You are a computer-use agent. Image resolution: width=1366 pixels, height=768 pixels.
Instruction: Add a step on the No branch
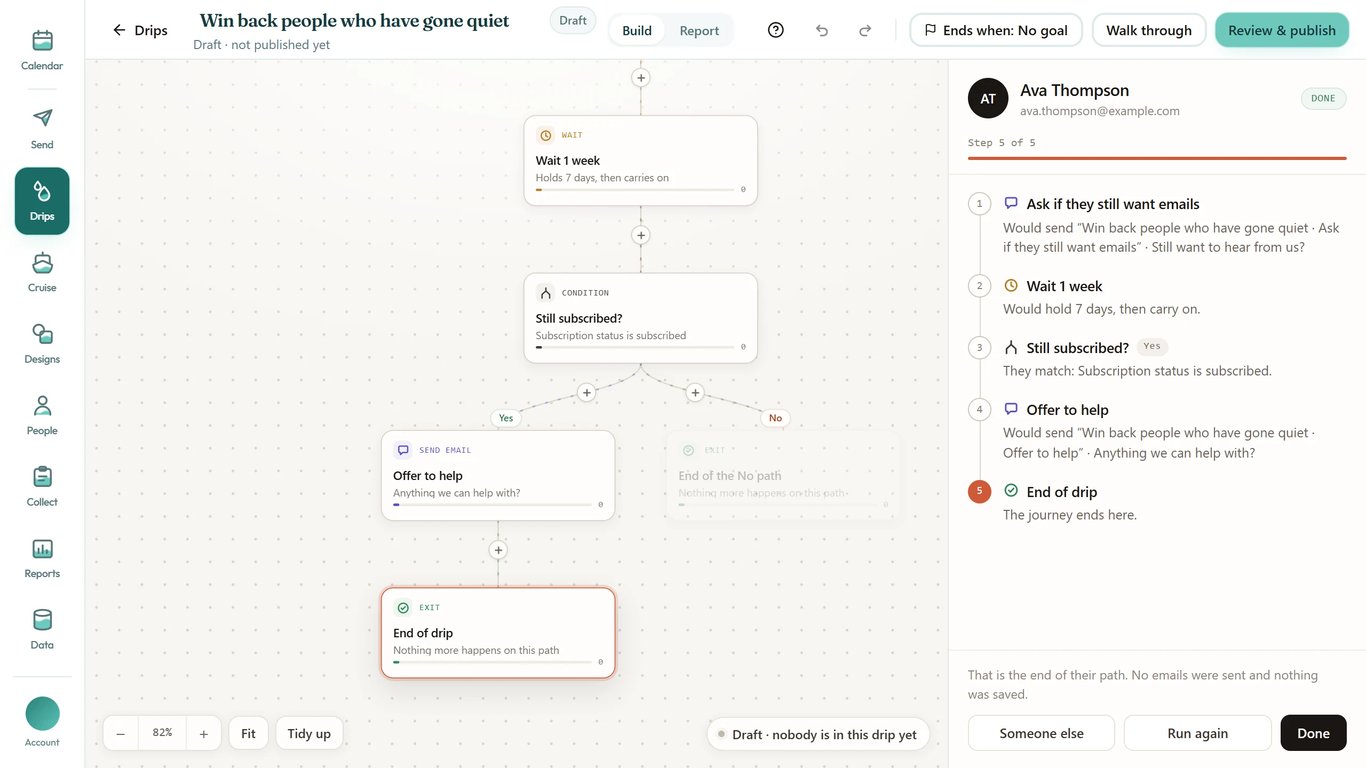[695, 393]
